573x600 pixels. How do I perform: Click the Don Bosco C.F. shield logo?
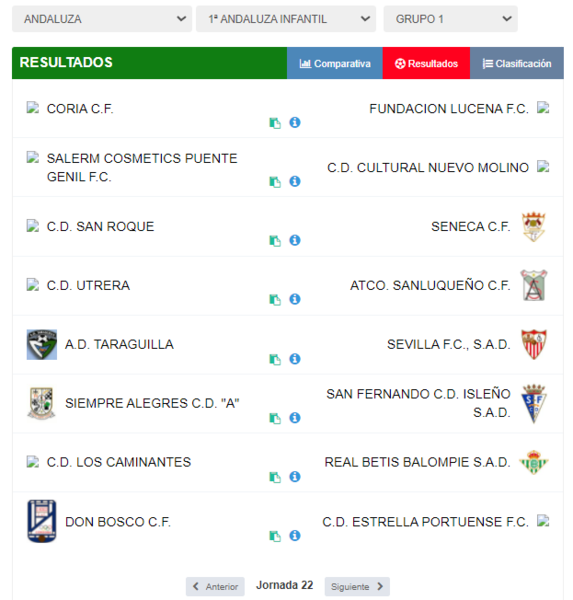42,521
